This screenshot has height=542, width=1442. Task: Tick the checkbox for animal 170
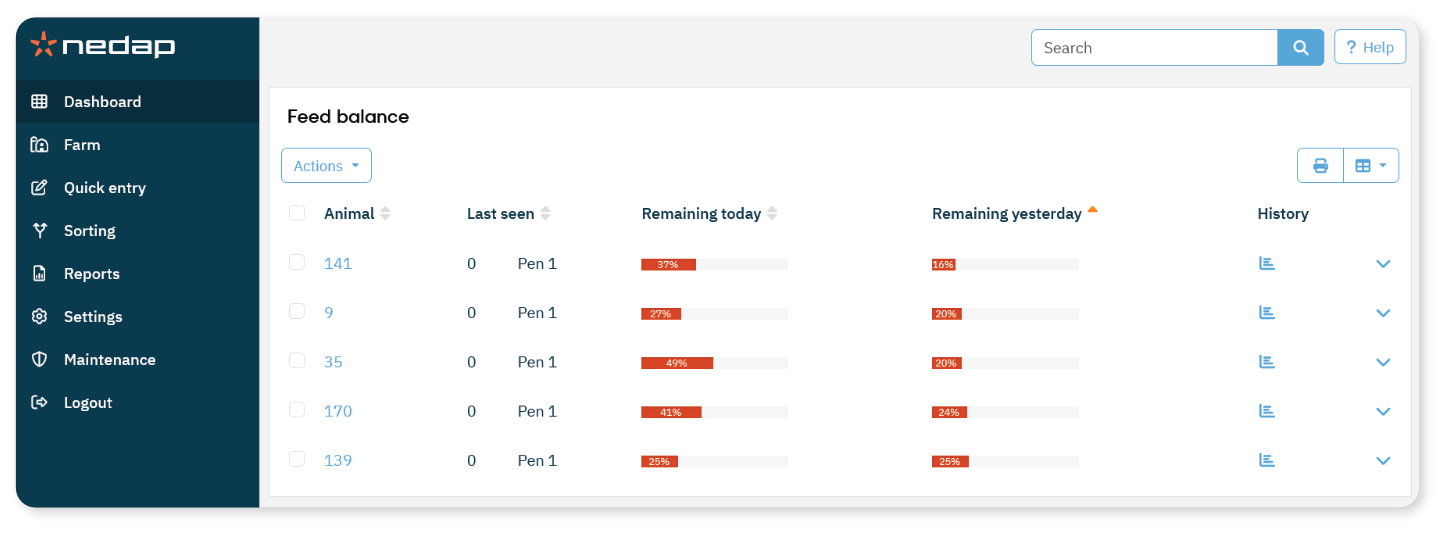pos(297,410)
